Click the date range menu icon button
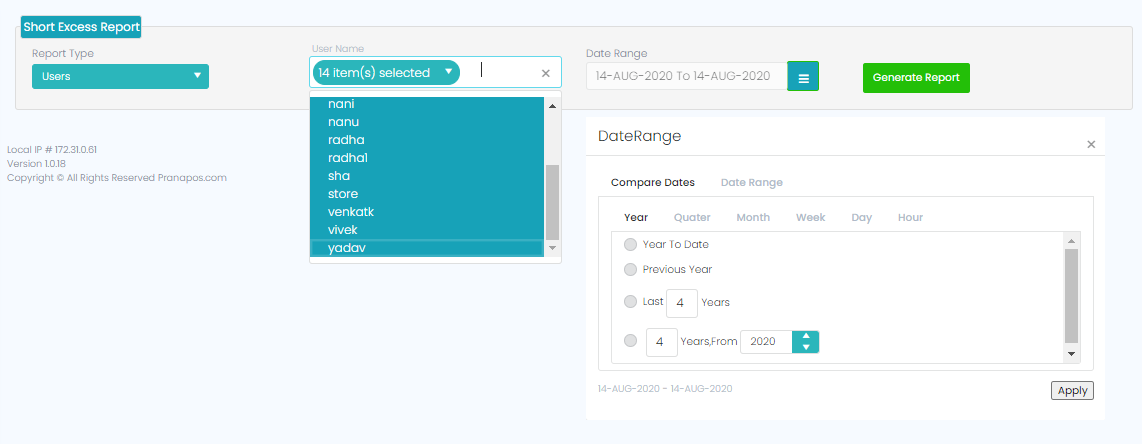Screen dimensions: 1142x444 click(803, 77)
